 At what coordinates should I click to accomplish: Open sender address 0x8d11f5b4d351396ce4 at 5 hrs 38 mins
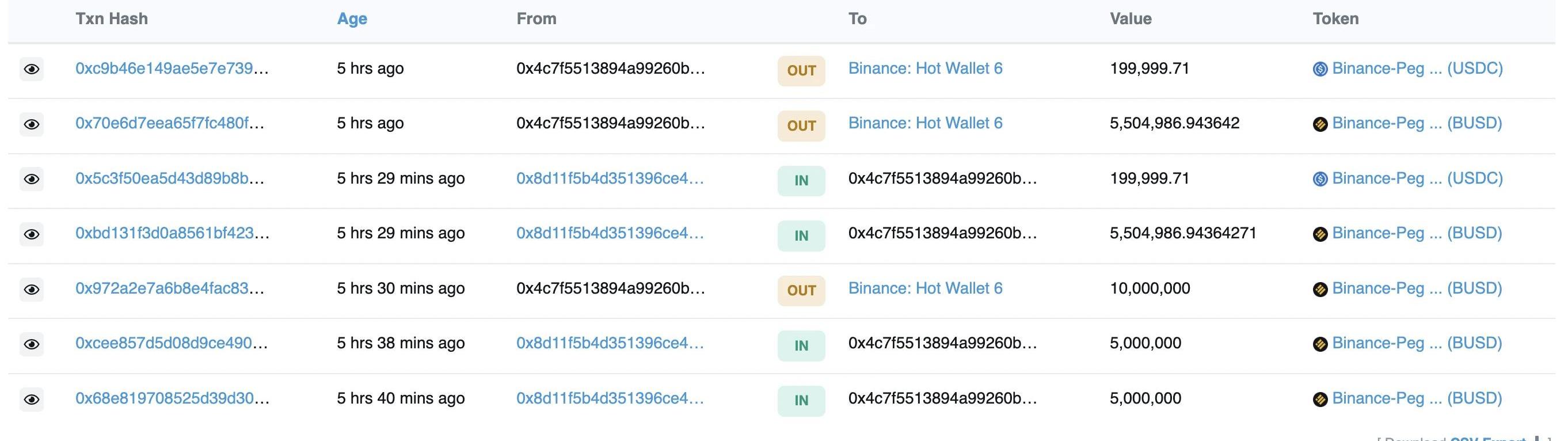pyautogui.click(x=610, y=343)
